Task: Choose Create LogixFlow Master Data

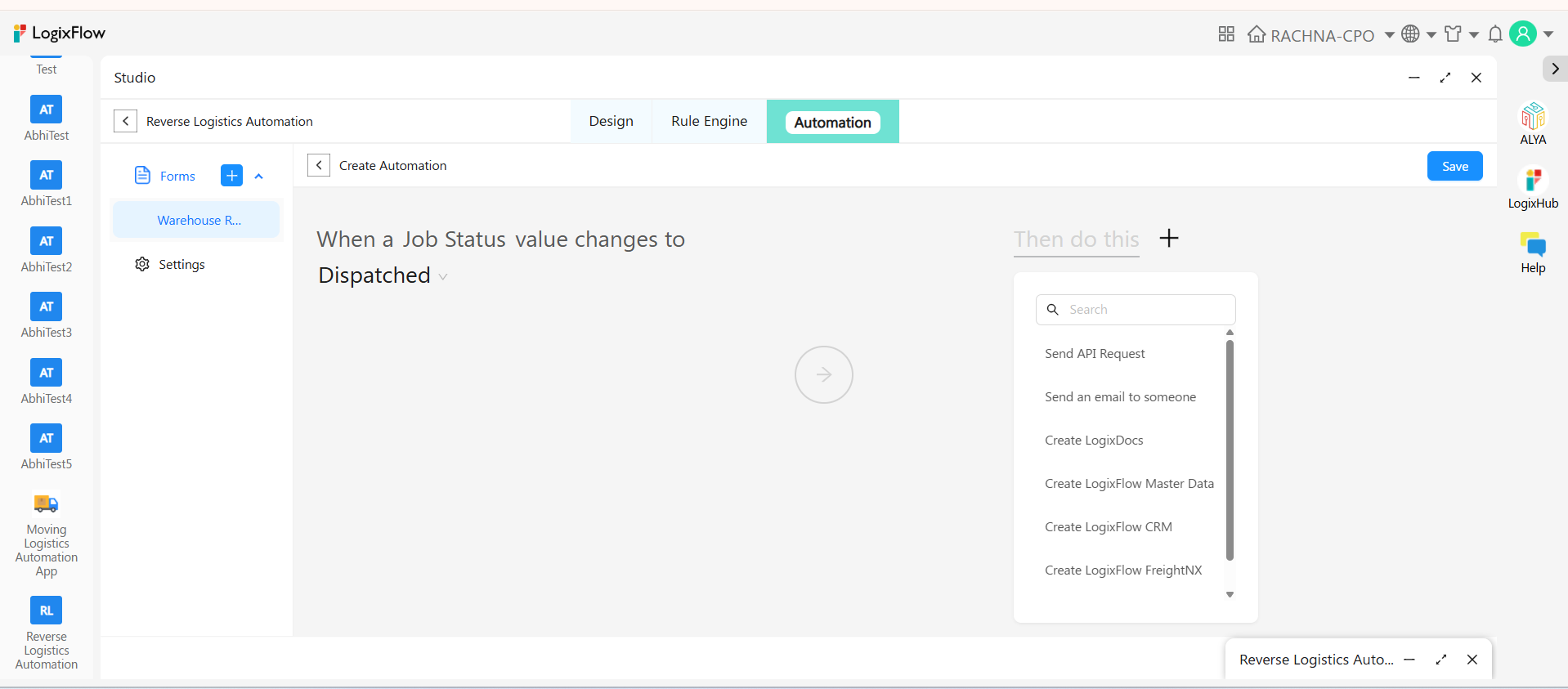Action: (1129, 483)
